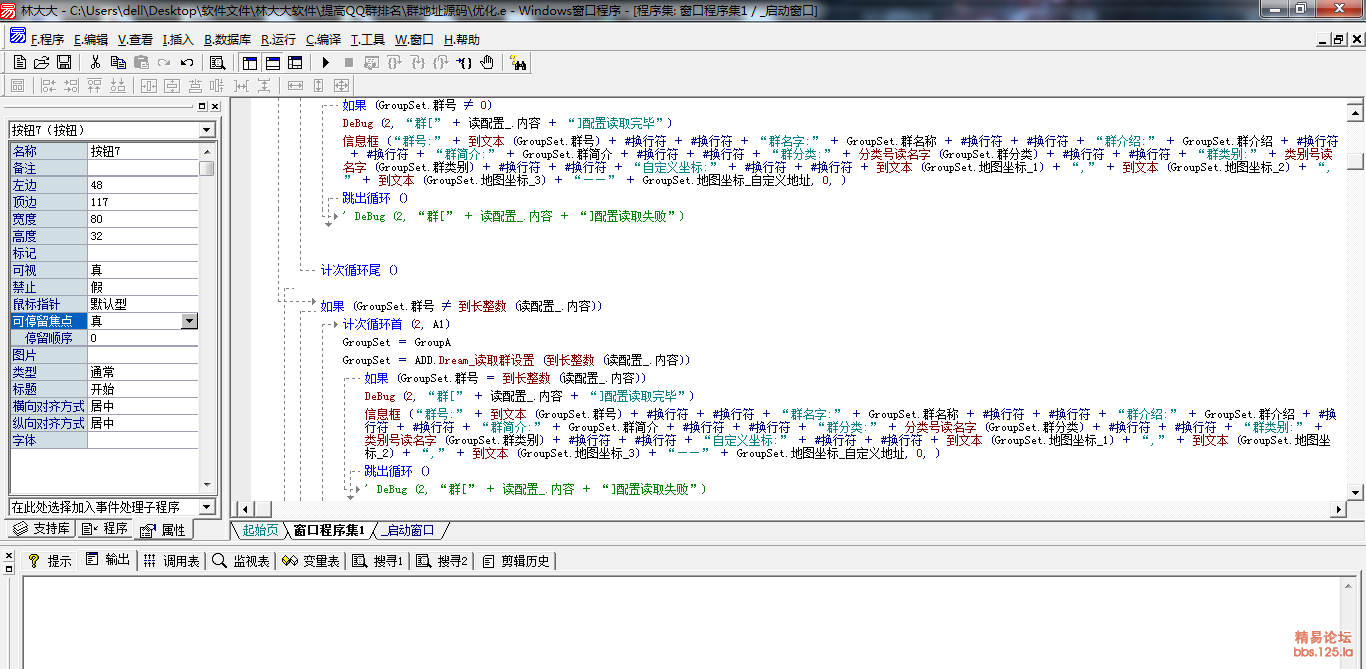Click the binoculars find icon

(519, 62)
